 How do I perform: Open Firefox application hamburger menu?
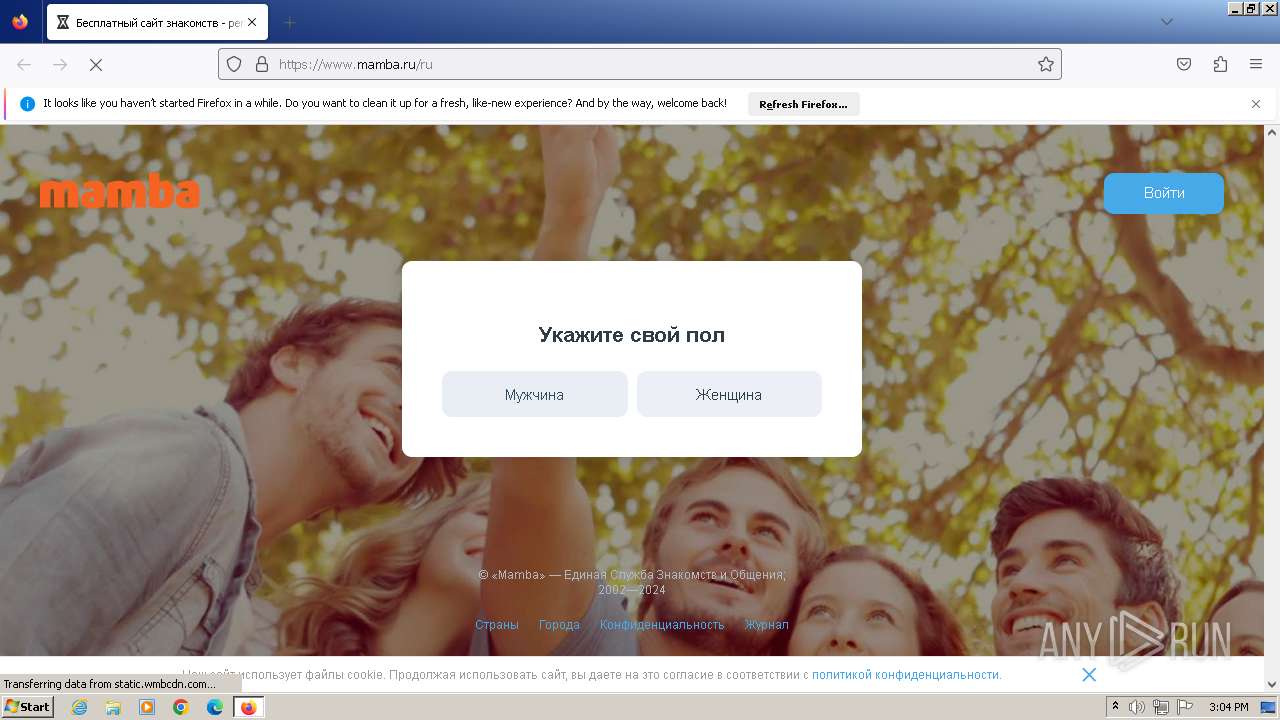click(1256, 64)
